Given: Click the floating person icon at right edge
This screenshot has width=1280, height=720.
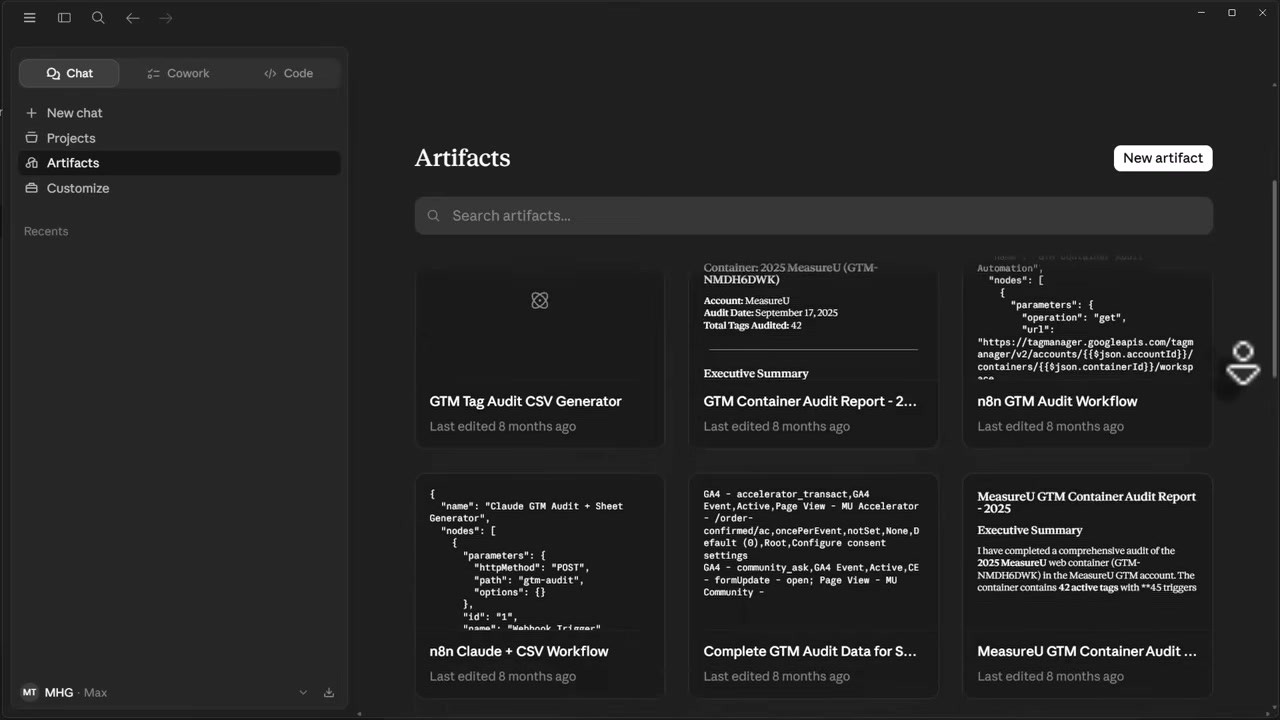Looking at the screenshot, I should [1243, 363].
